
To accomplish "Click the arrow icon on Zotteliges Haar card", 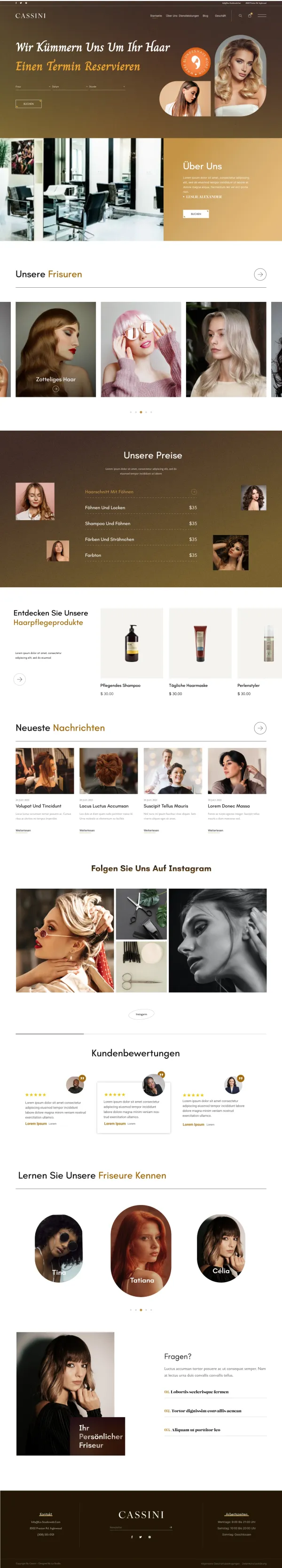I will (x=55, y=388).
